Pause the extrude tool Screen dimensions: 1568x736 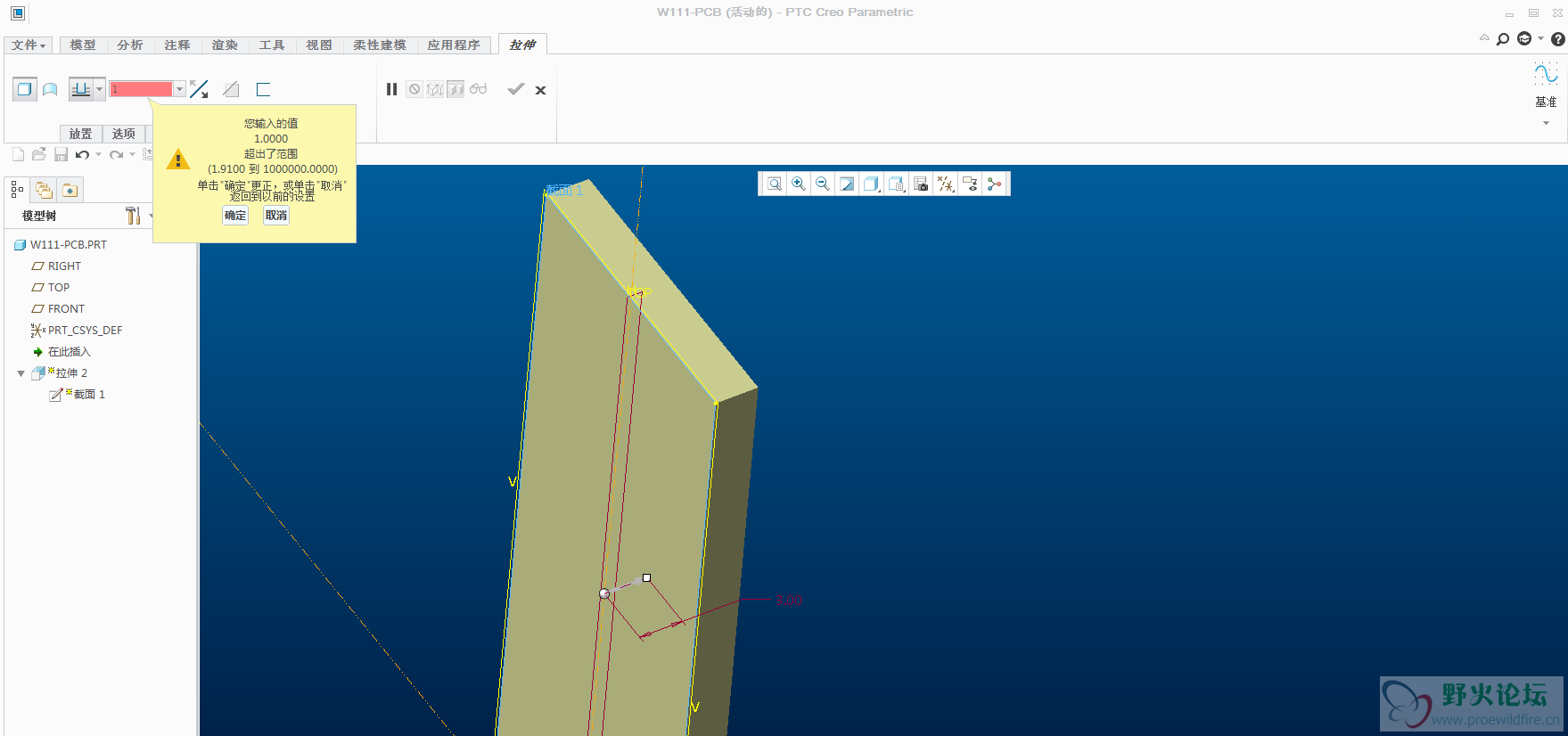[x=391, y=89]
